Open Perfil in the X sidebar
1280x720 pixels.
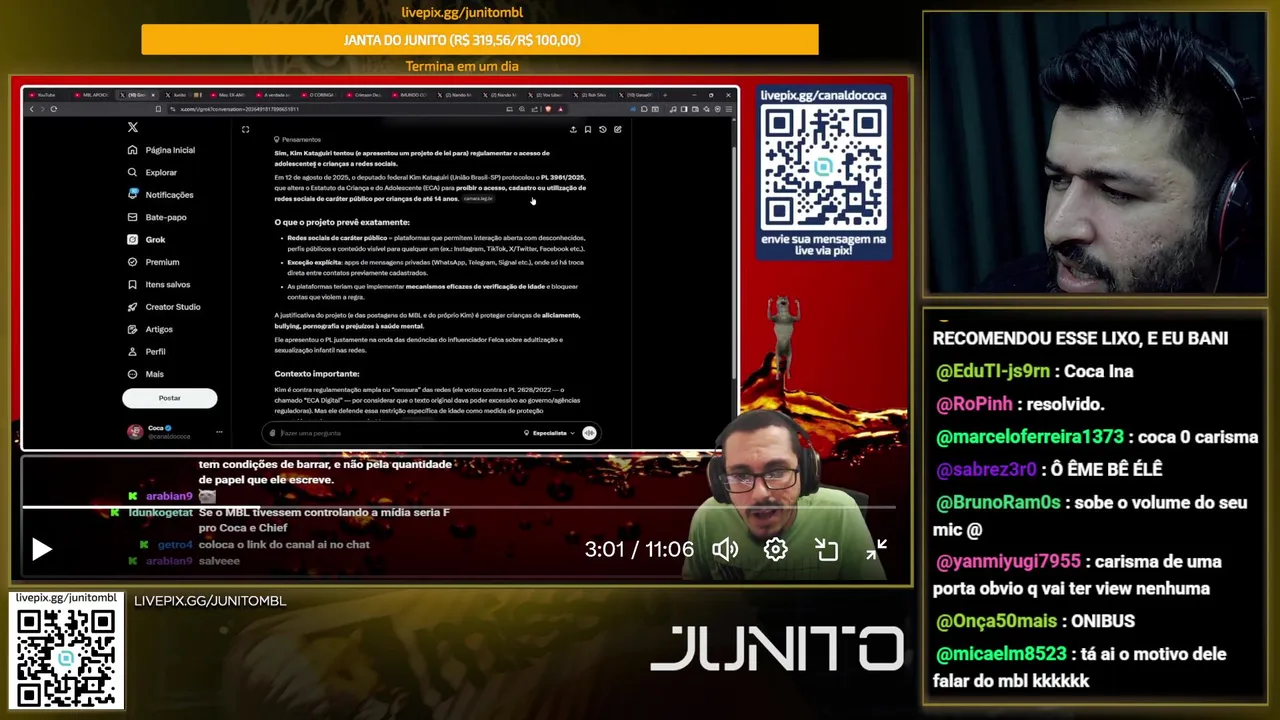pos(146,352)
